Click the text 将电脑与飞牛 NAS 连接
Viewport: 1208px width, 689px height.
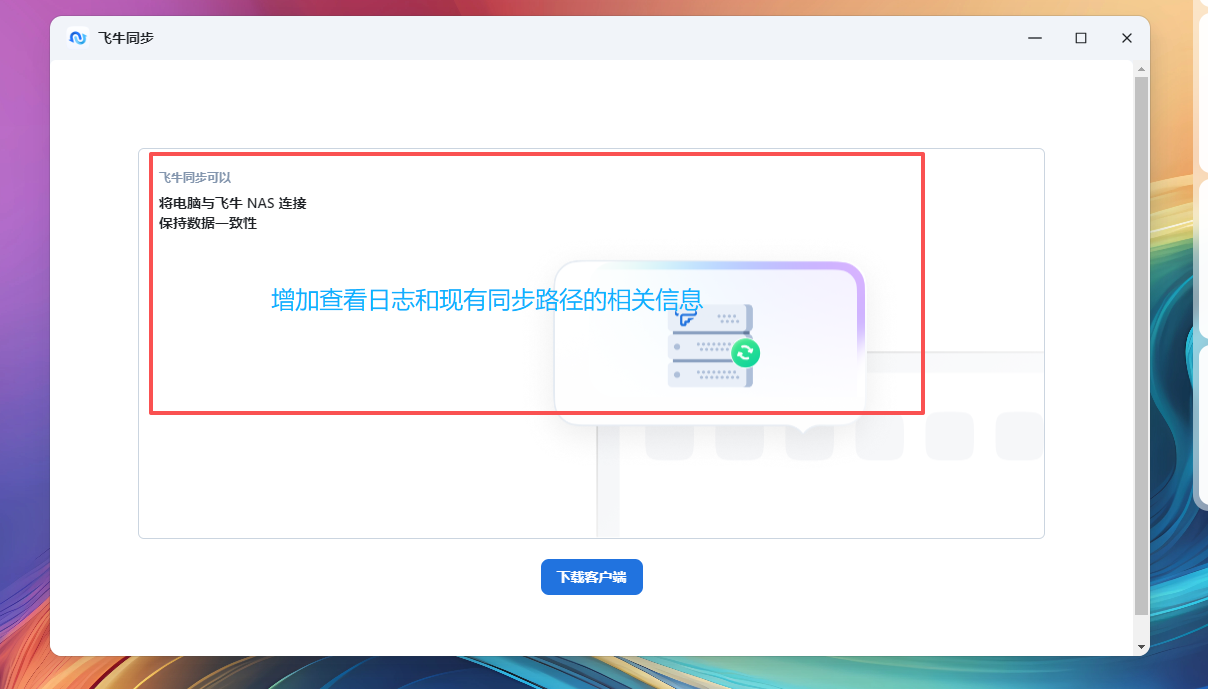(x=232, y=203)
